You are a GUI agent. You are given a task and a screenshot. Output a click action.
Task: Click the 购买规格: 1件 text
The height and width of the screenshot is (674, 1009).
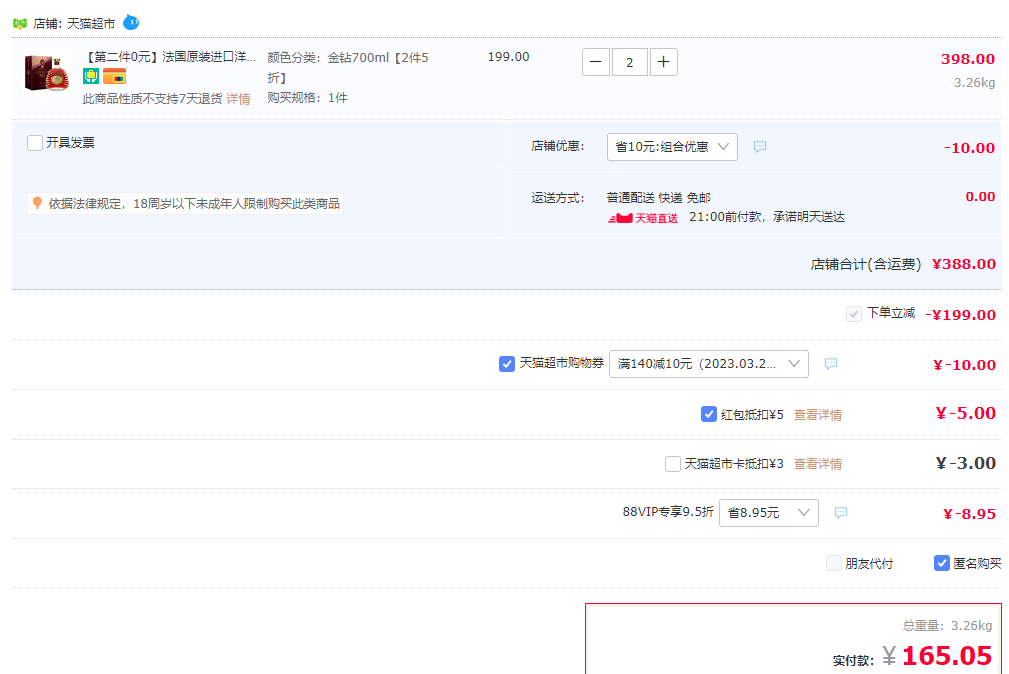coord(307,98)
